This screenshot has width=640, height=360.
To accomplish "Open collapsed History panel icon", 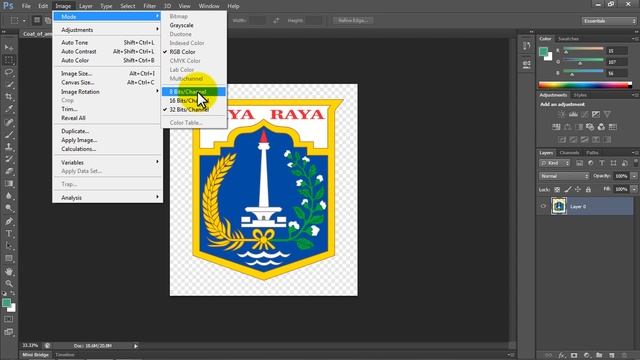I will tap(527, 46).
